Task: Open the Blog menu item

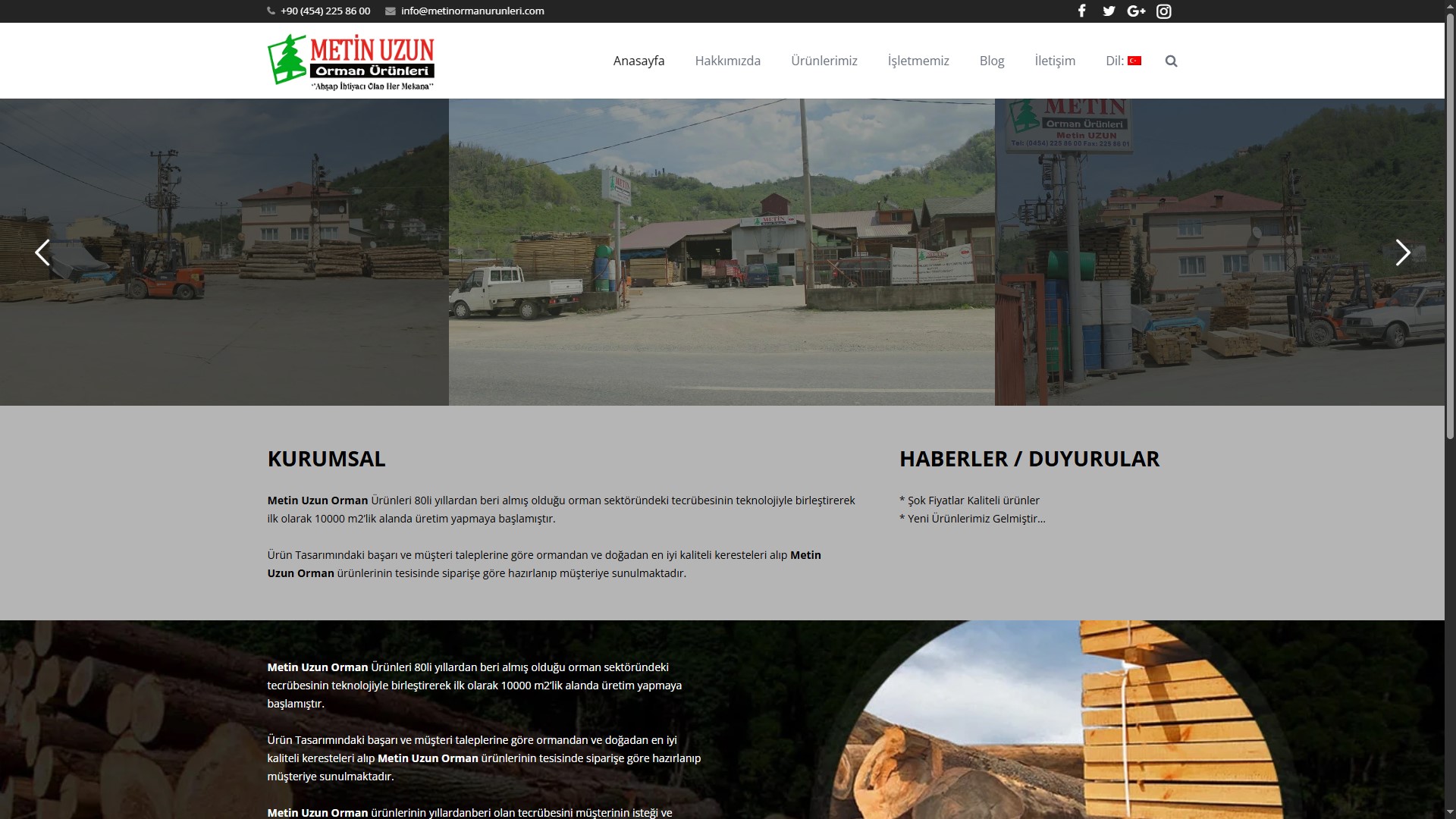Action: [x=992, y=61]
